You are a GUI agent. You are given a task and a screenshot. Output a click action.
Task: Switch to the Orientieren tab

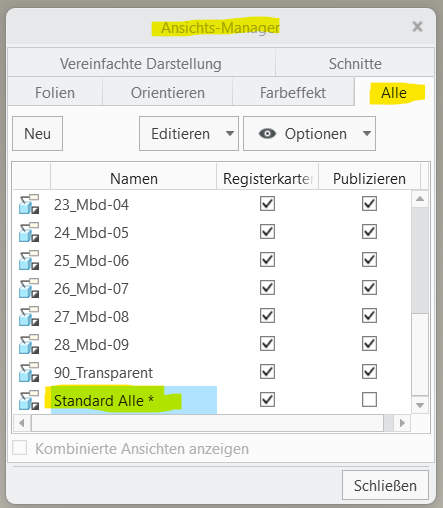point(168,93)
